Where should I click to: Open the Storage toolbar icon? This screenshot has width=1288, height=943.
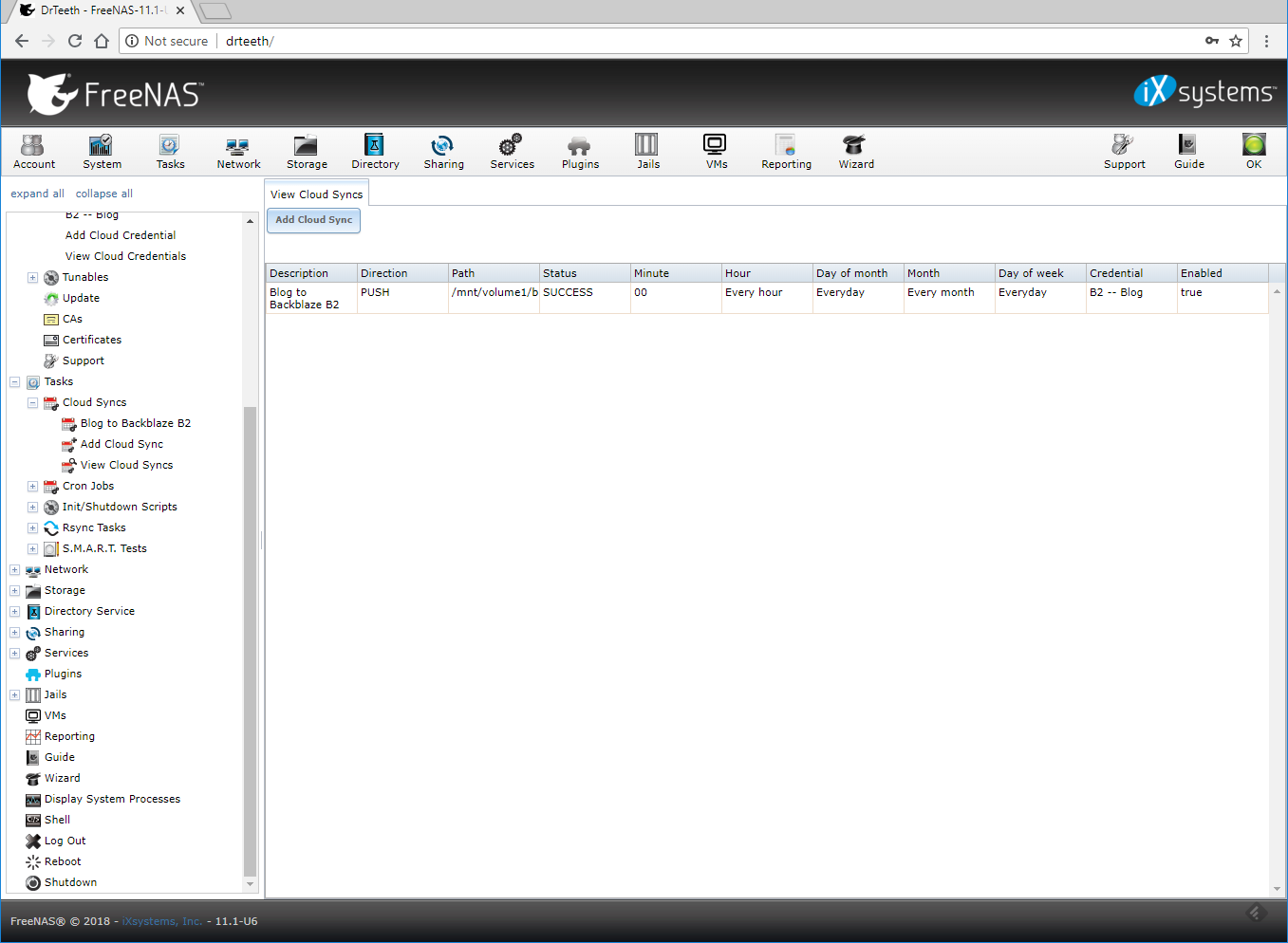[x=307, y=152]
